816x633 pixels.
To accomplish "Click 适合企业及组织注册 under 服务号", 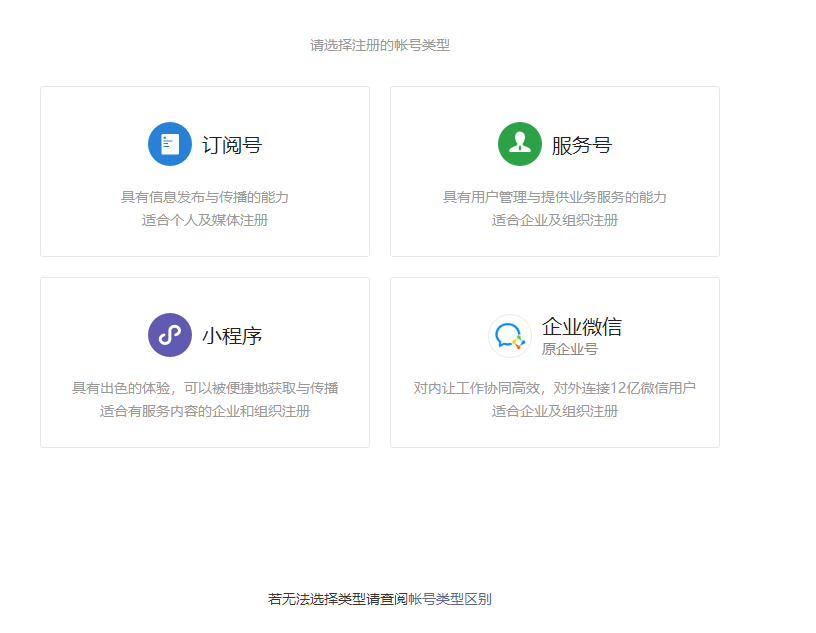I will pyautogui.click(x=555, y=220).
